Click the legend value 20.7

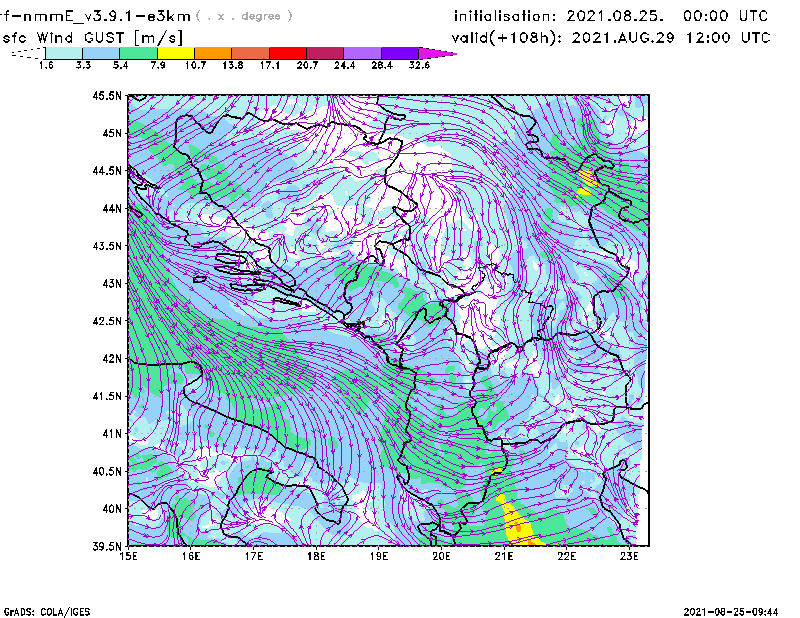(307, 65)
